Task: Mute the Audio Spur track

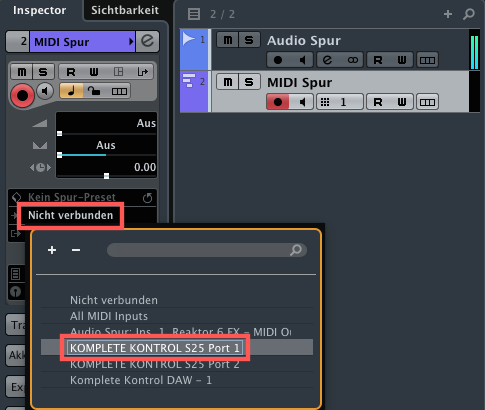Action: click(227, 40)
